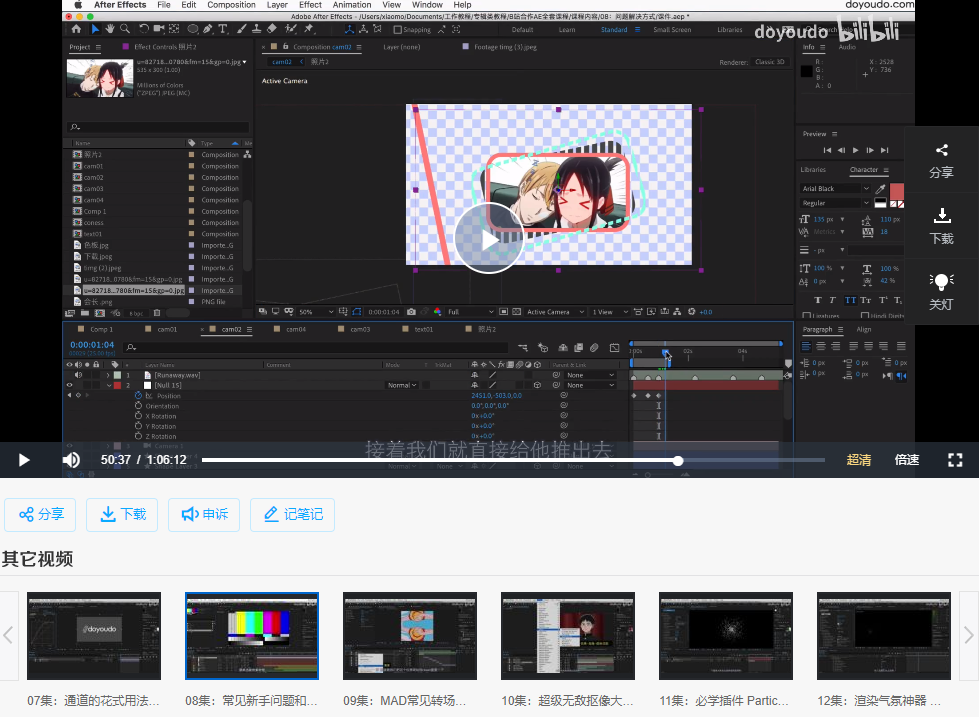The height and width of the screenshot is (717, 979).
Task: Open the Regular font style dropdown
Action: point(835,203)
